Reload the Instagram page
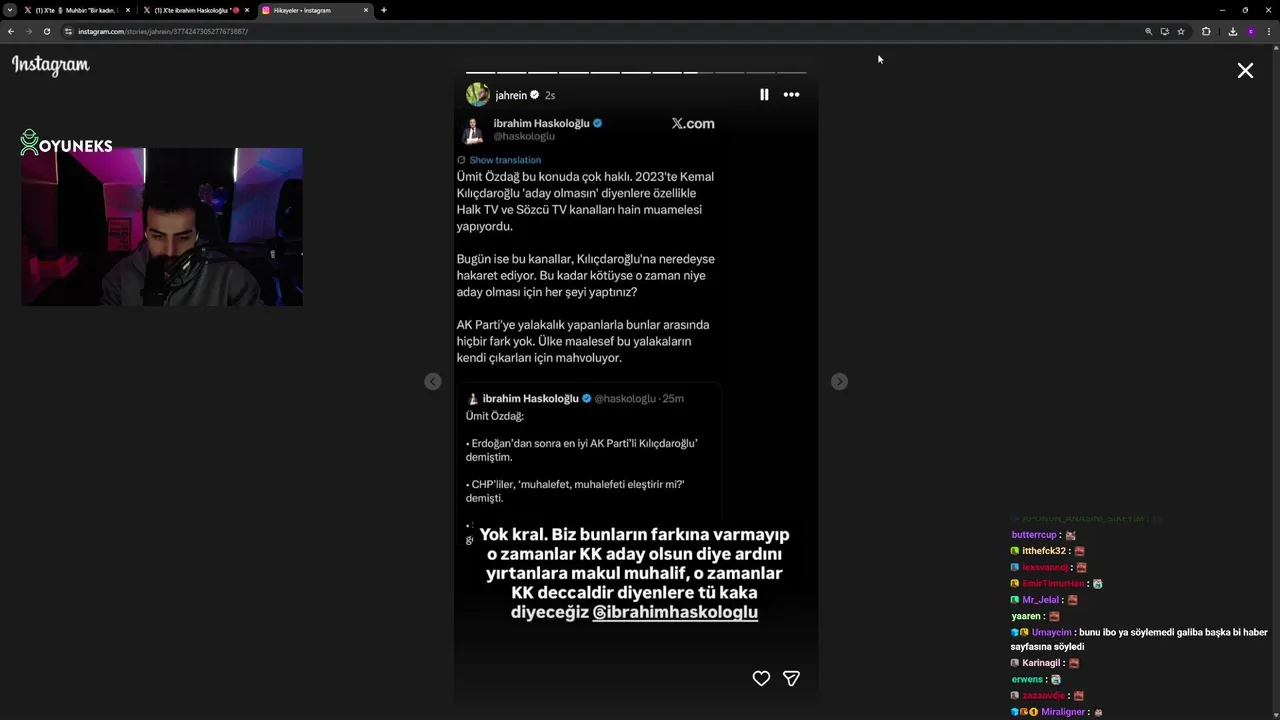Screen dimensions: 1280x720 click(x=46, y=31)
